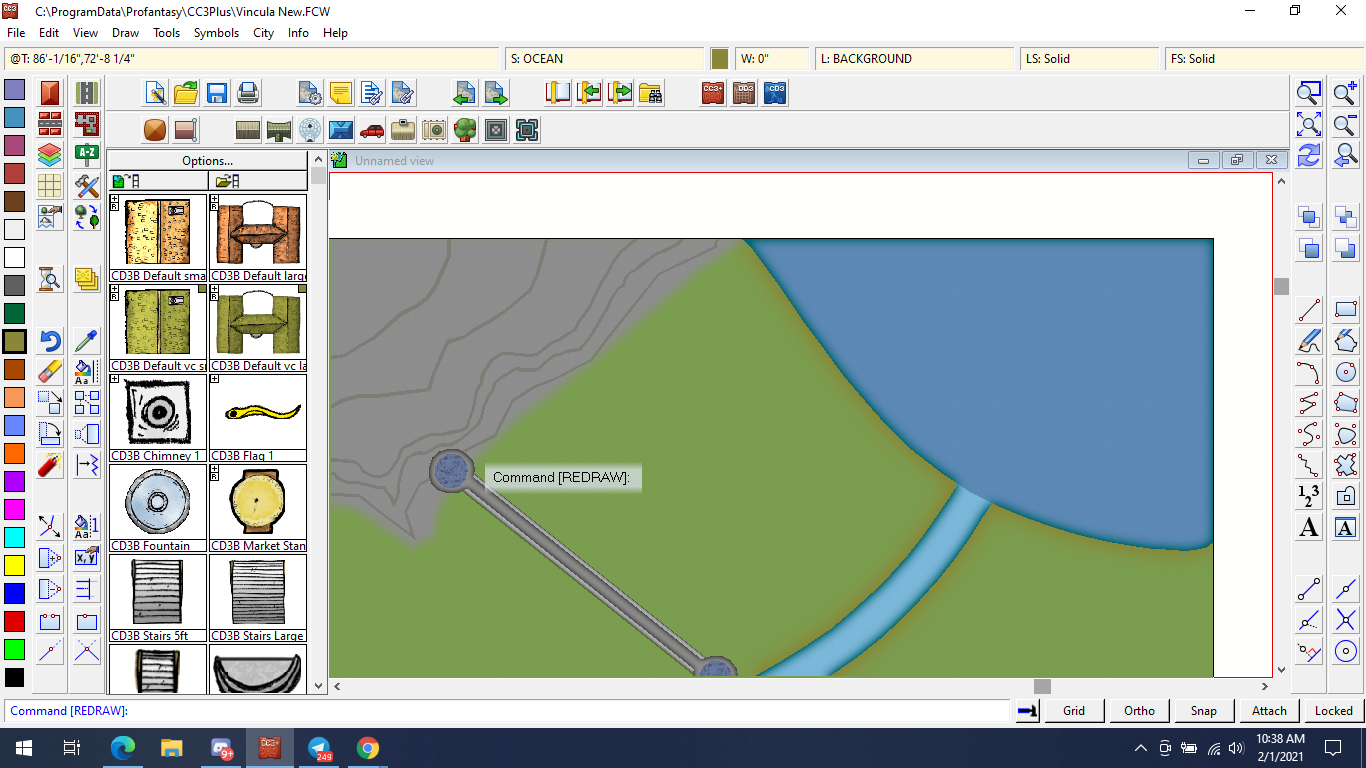This screenshot has height=768, width=1366.
Task: Click the Zoom Extents icon
Action: click(1309, 125)
